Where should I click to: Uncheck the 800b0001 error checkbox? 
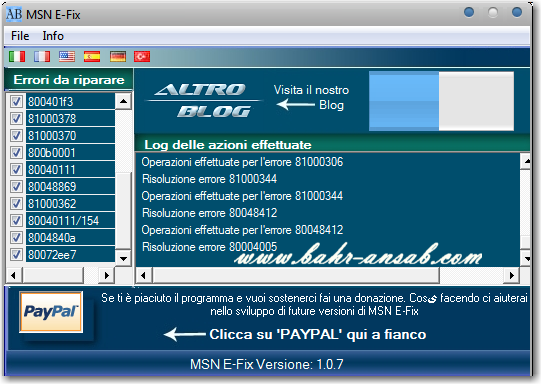click(x=16, y=152)
